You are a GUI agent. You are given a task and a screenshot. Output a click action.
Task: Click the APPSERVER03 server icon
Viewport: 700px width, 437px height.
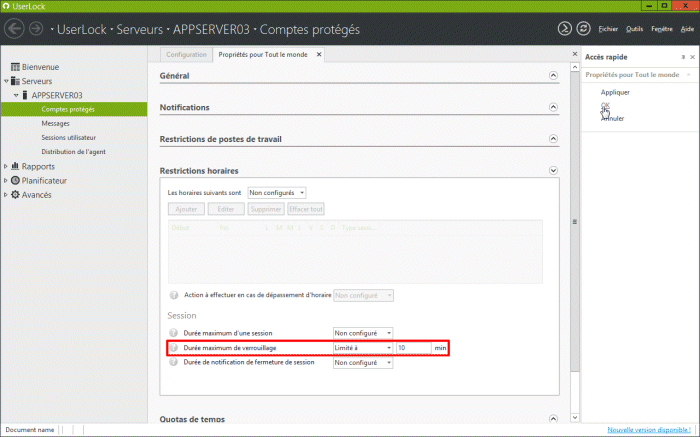[25, 95]
